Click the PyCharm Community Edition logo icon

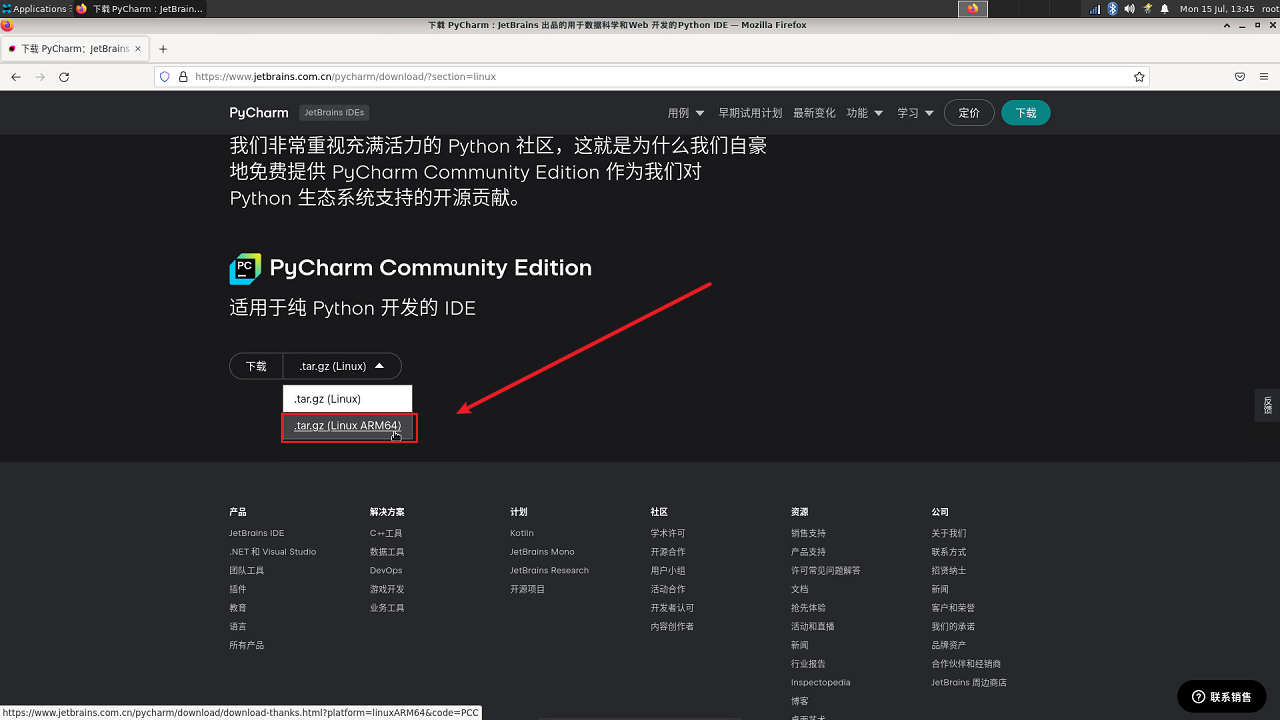(x=245, y=269)
